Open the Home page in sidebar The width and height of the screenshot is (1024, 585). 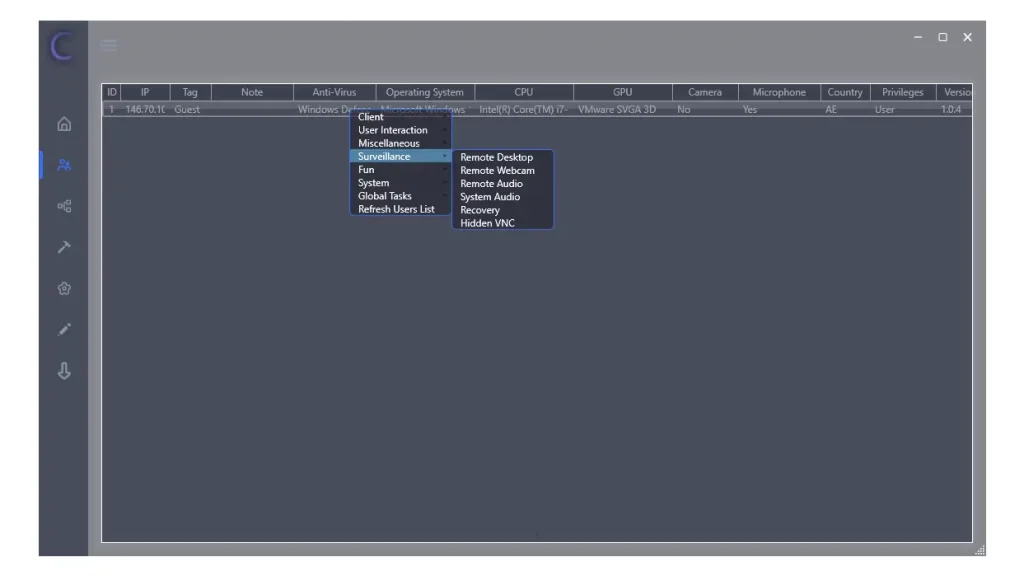tap(64, 124)
